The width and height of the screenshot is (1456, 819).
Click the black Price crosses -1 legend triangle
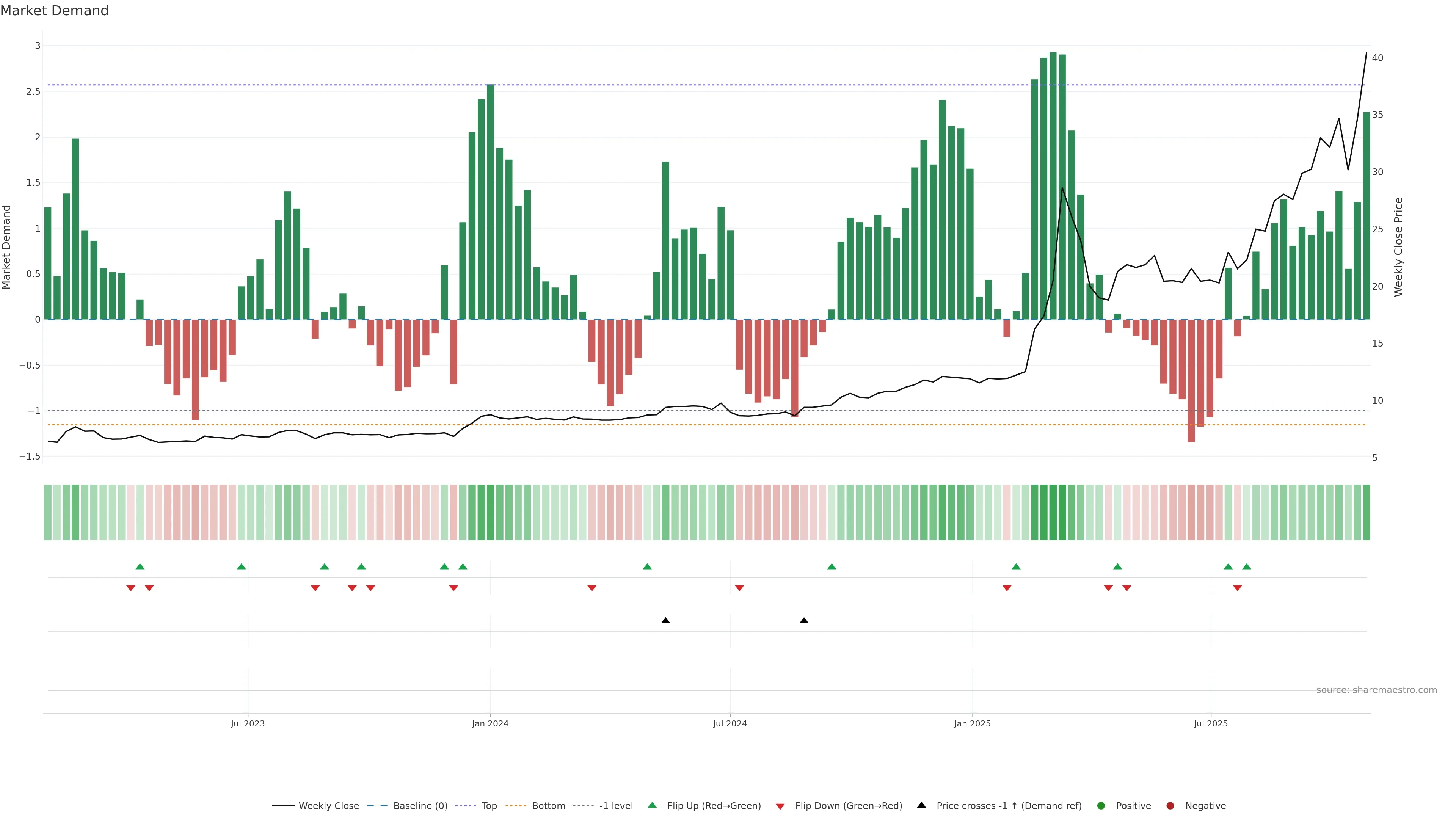921,805
